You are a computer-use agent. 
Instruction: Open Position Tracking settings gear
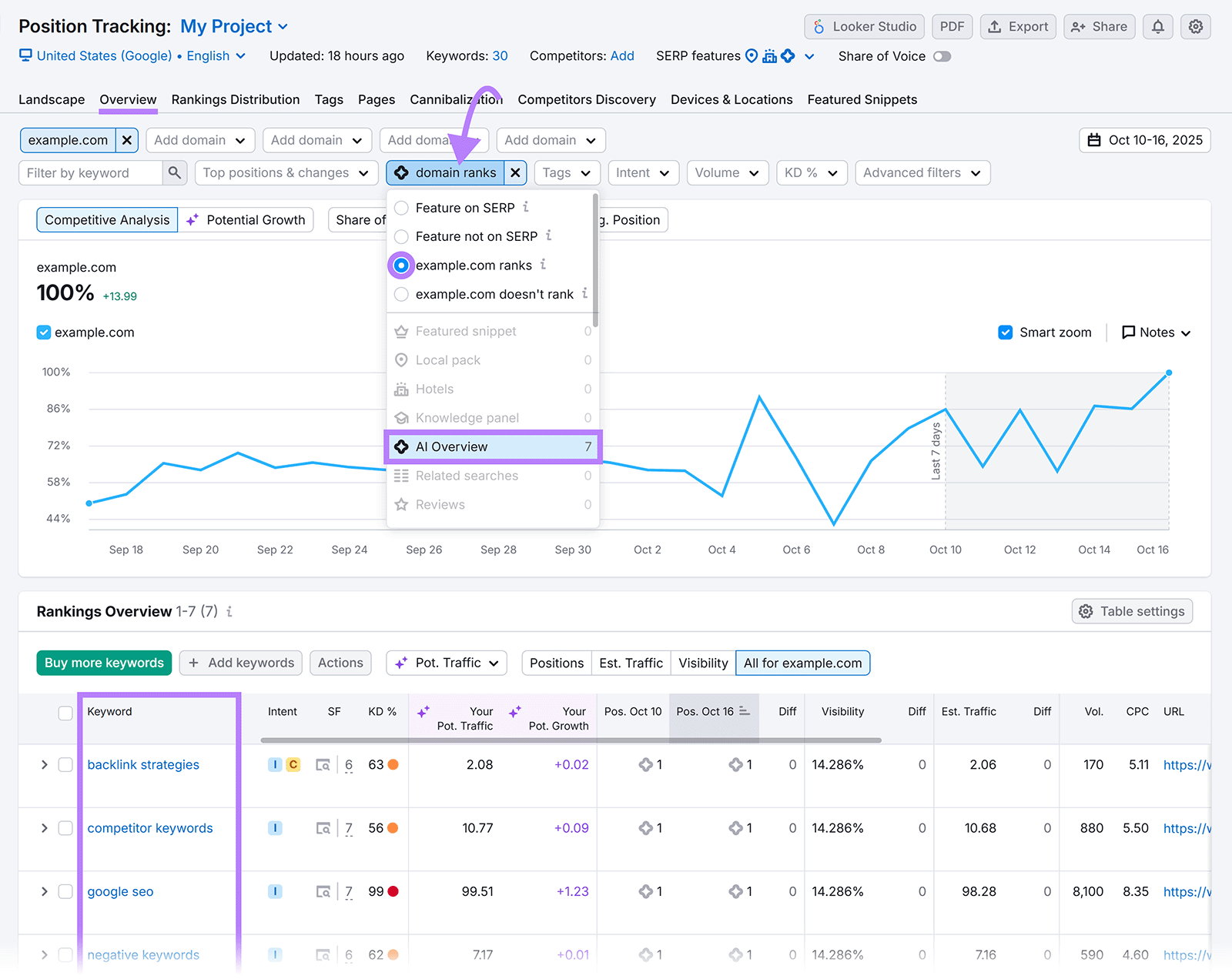pyautogui.click(x=1195, y=26)
